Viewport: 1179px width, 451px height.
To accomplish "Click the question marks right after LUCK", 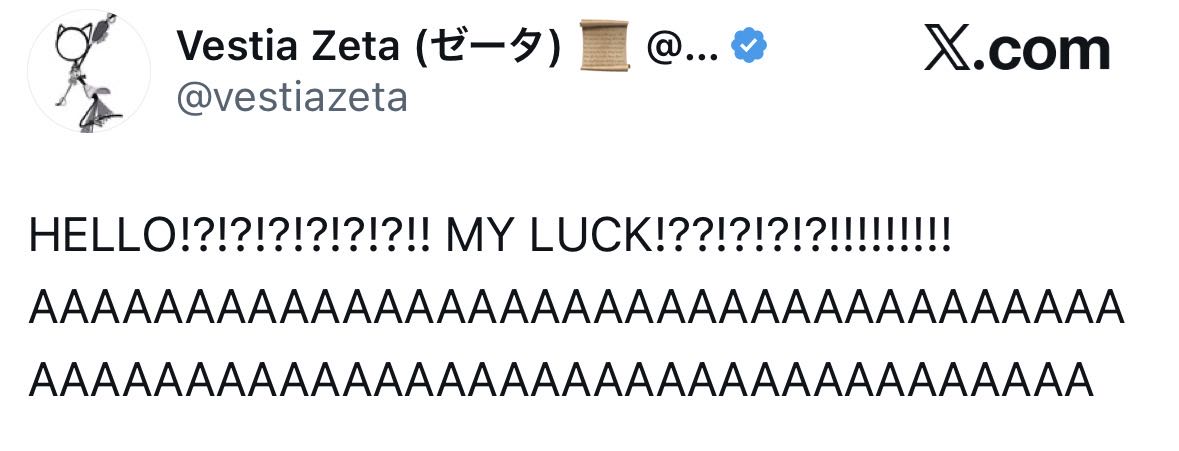I will click(672, 236).
